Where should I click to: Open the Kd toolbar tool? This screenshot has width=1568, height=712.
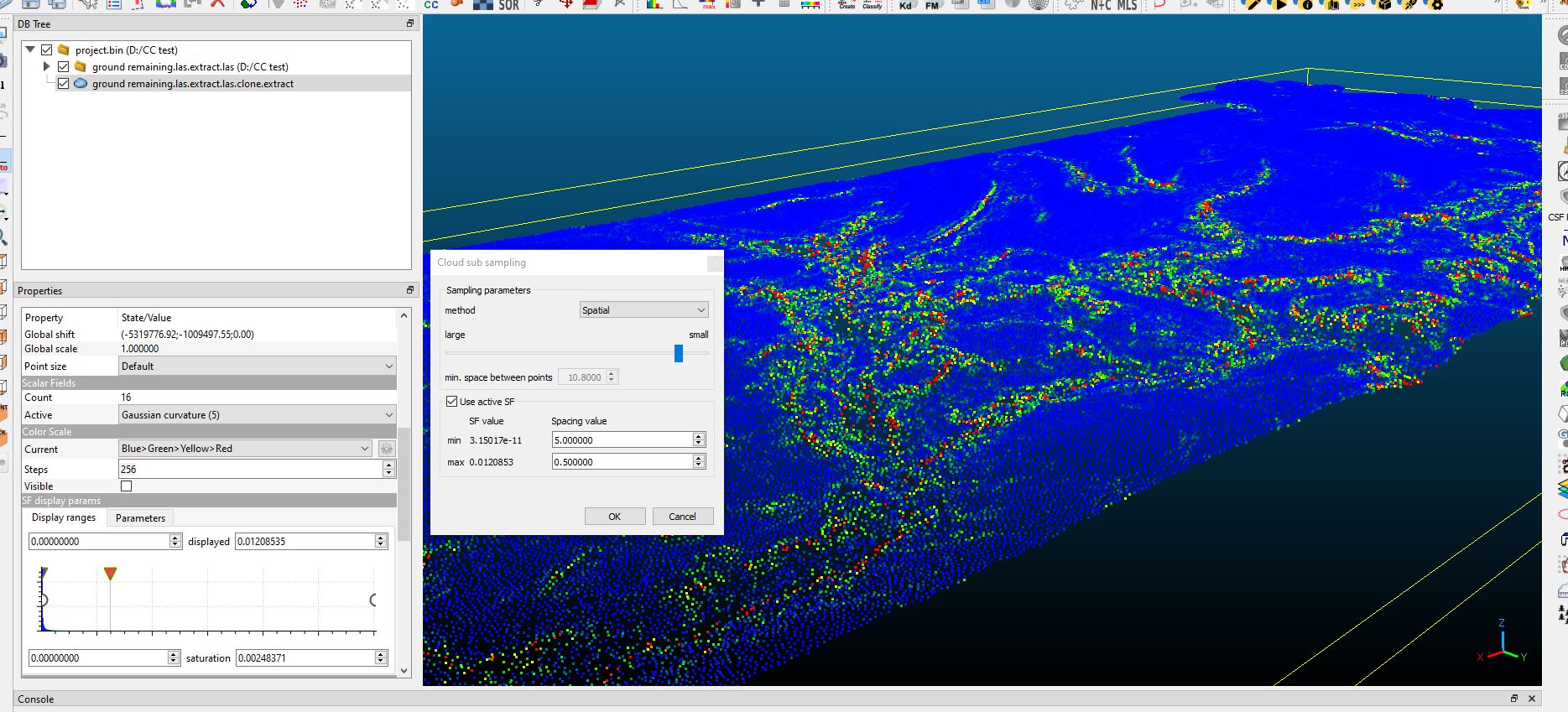tap(905, 5)
